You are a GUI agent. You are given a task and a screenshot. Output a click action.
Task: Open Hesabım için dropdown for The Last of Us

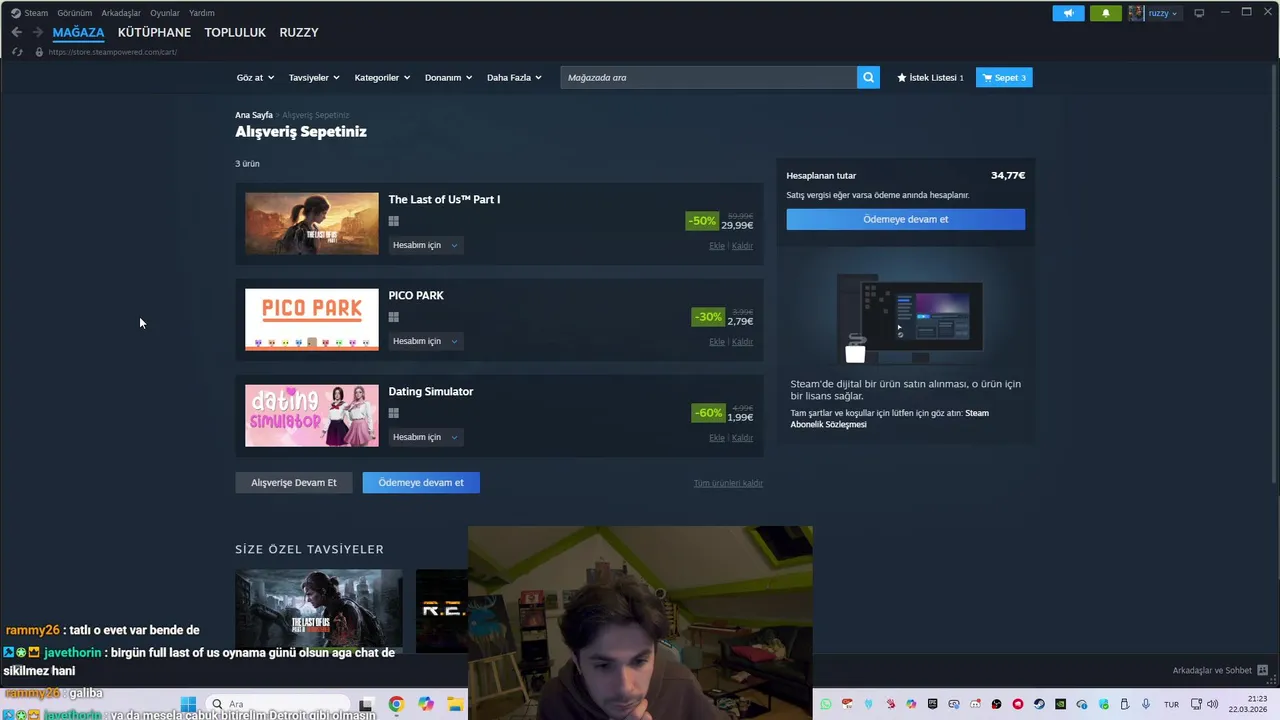425,245
